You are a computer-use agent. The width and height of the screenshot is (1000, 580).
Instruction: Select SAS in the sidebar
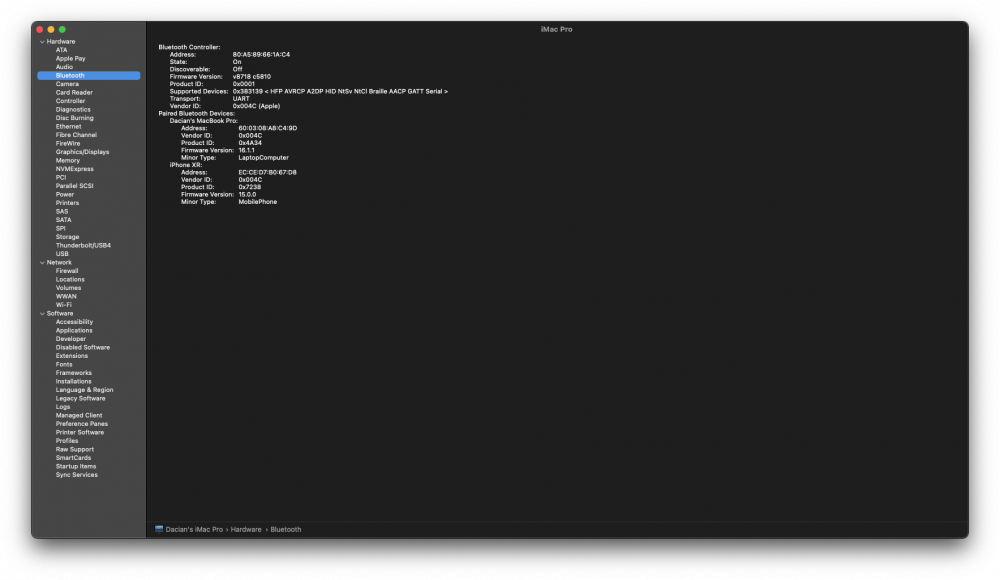[62, 211]
